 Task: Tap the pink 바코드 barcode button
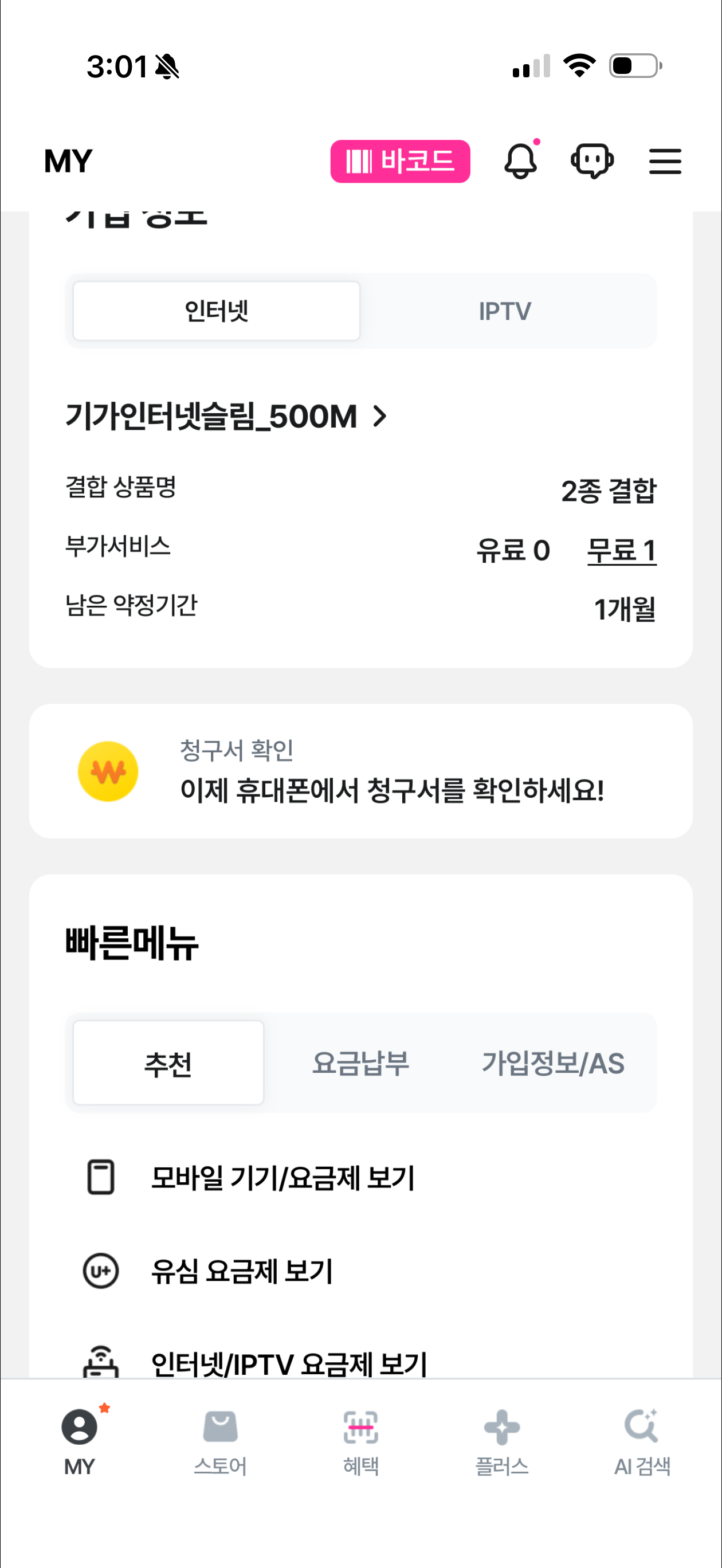coord(400,161)
